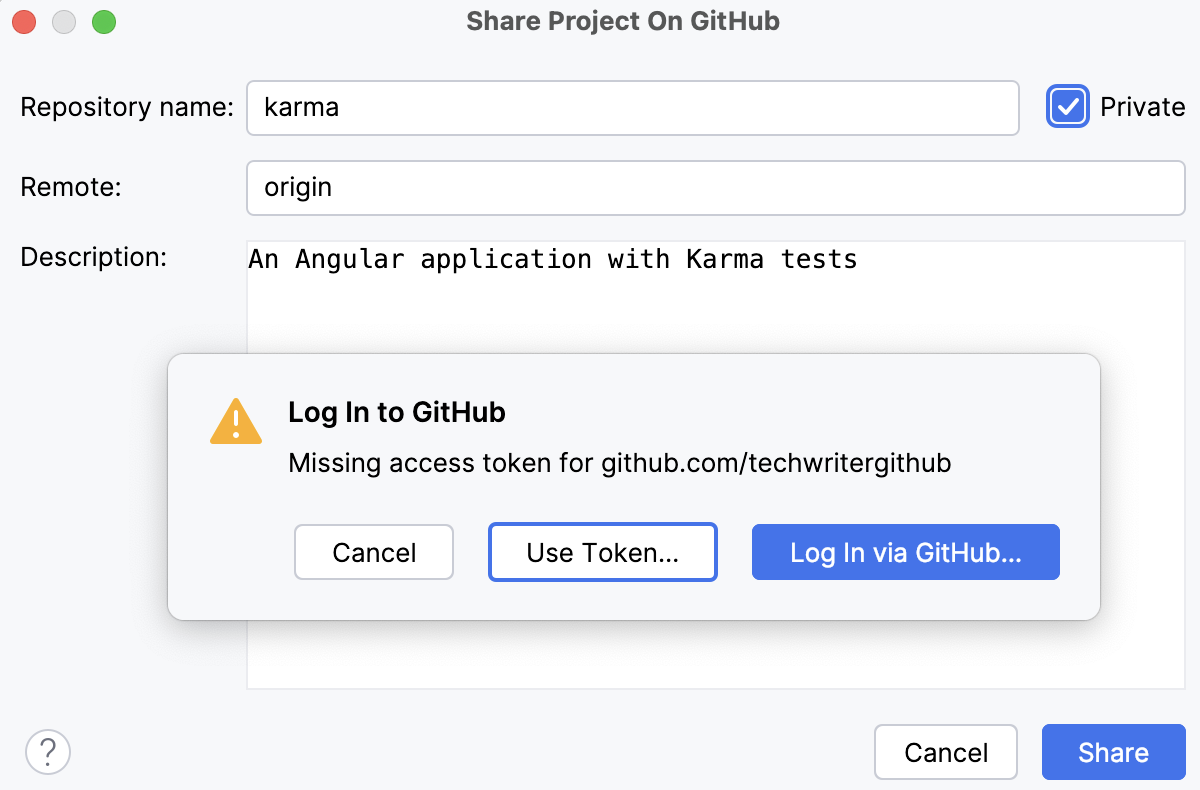The width and height of the screenshot is (1200, 790).
Task: Click the green zoom window control
Action: coord(102,21)
